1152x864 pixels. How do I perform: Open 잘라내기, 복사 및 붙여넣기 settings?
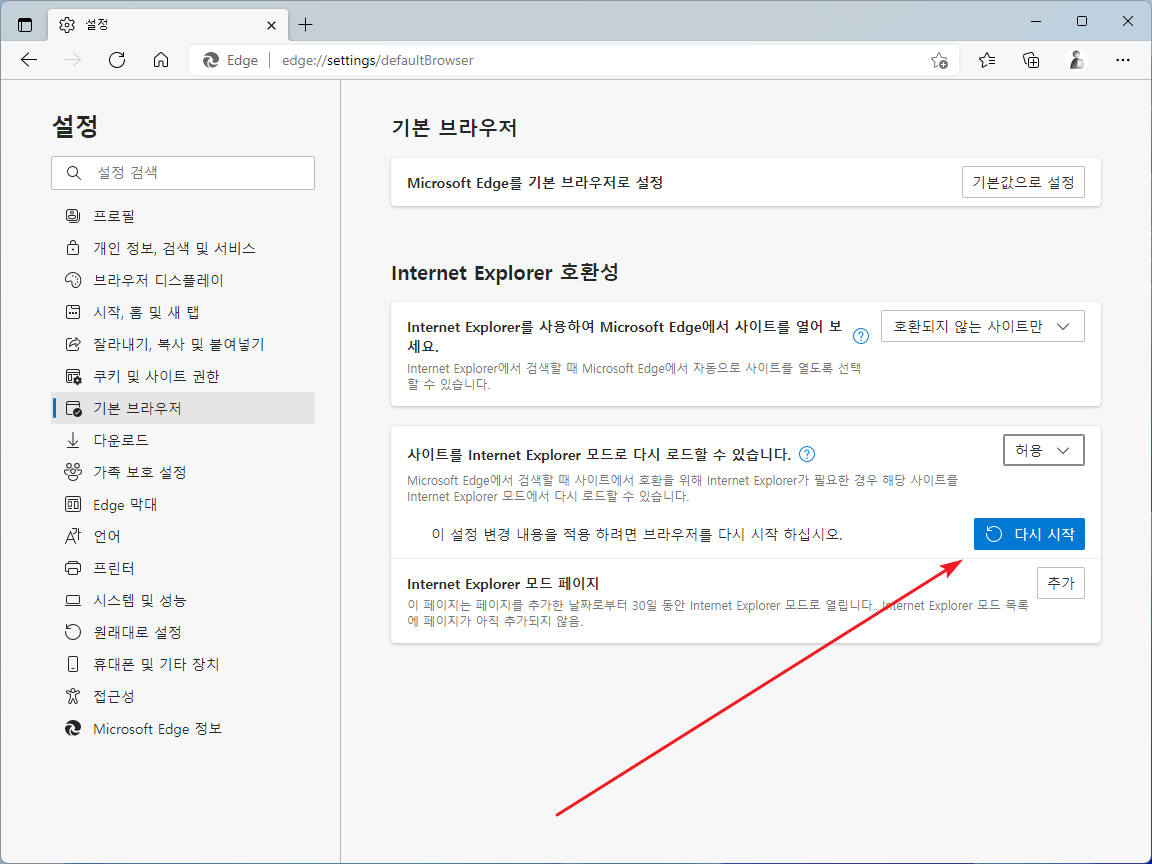click(x=183, y=344)
